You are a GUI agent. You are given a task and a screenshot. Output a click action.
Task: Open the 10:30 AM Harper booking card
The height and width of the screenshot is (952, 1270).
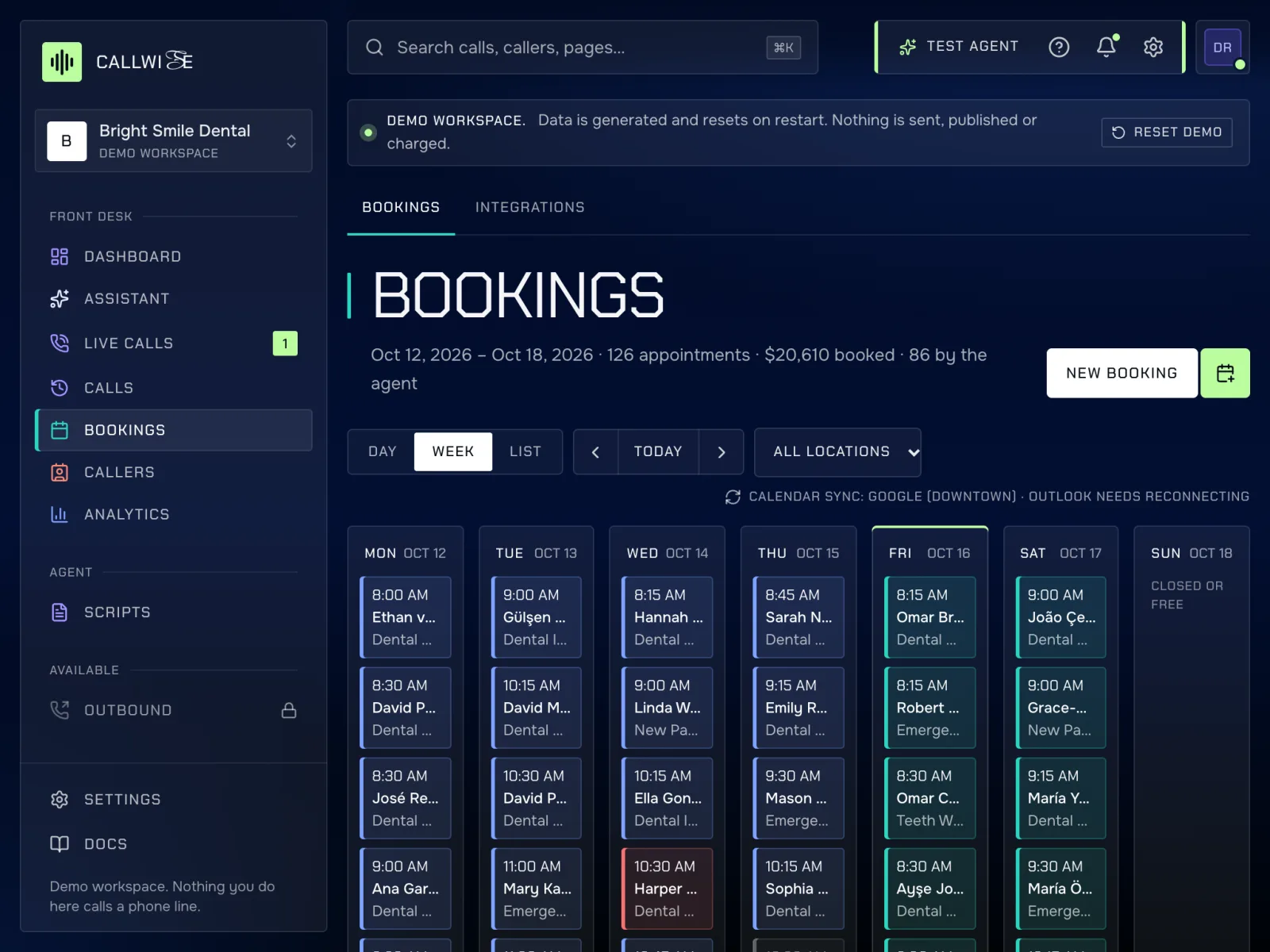(668, 889)
